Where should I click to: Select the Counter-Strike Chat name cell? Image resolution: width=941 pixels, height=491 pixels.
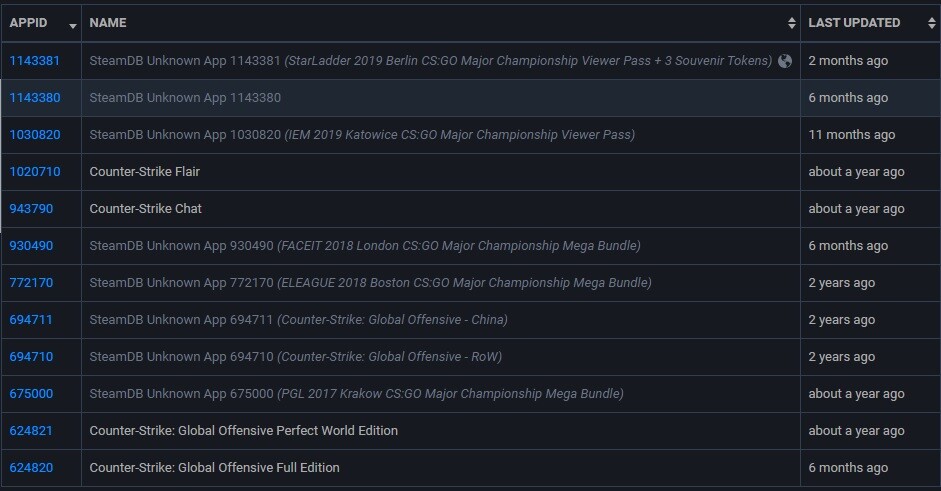pyautogui.click(x=146, y=209)
